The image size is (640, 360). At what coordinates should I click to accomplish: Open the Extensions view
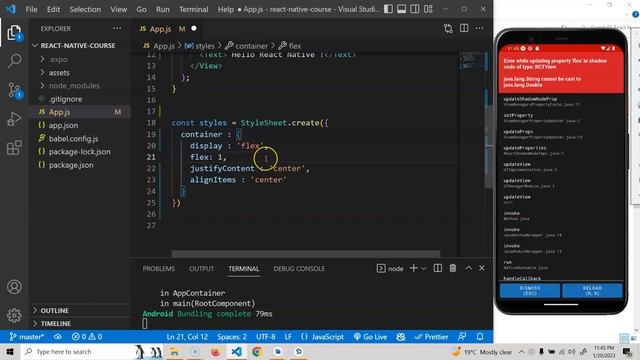[14, 147]
